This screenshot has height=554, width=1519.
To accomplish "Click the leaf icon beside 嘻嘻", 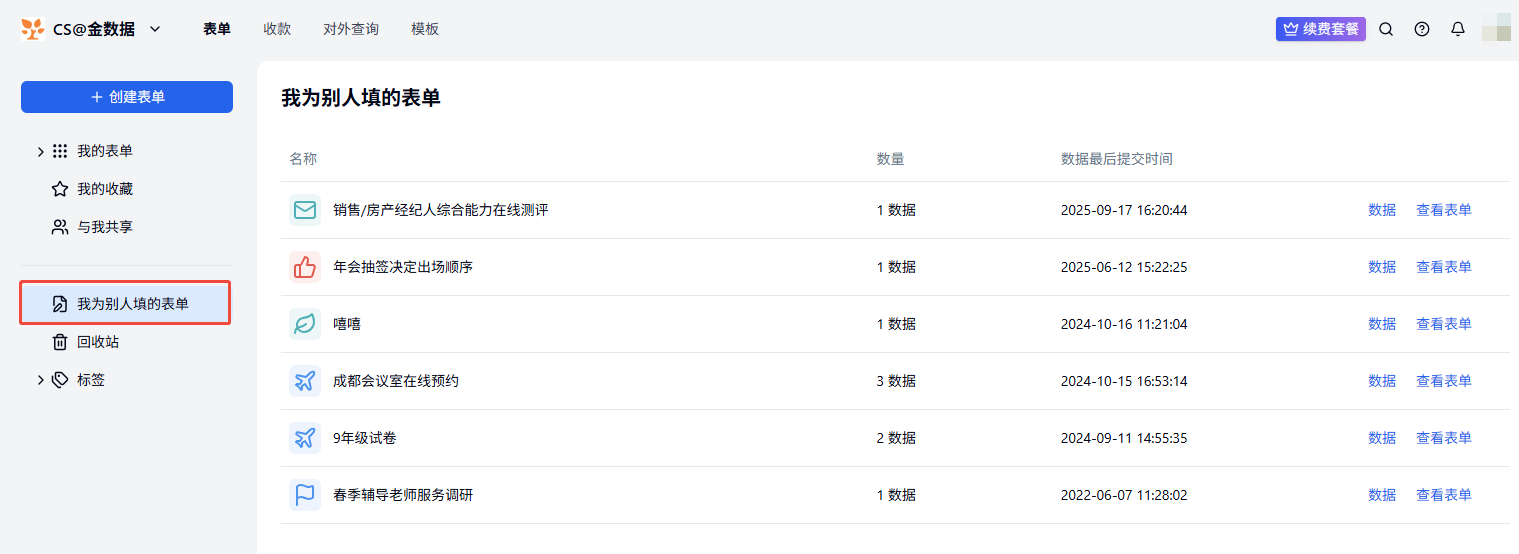I will [305, 324].
